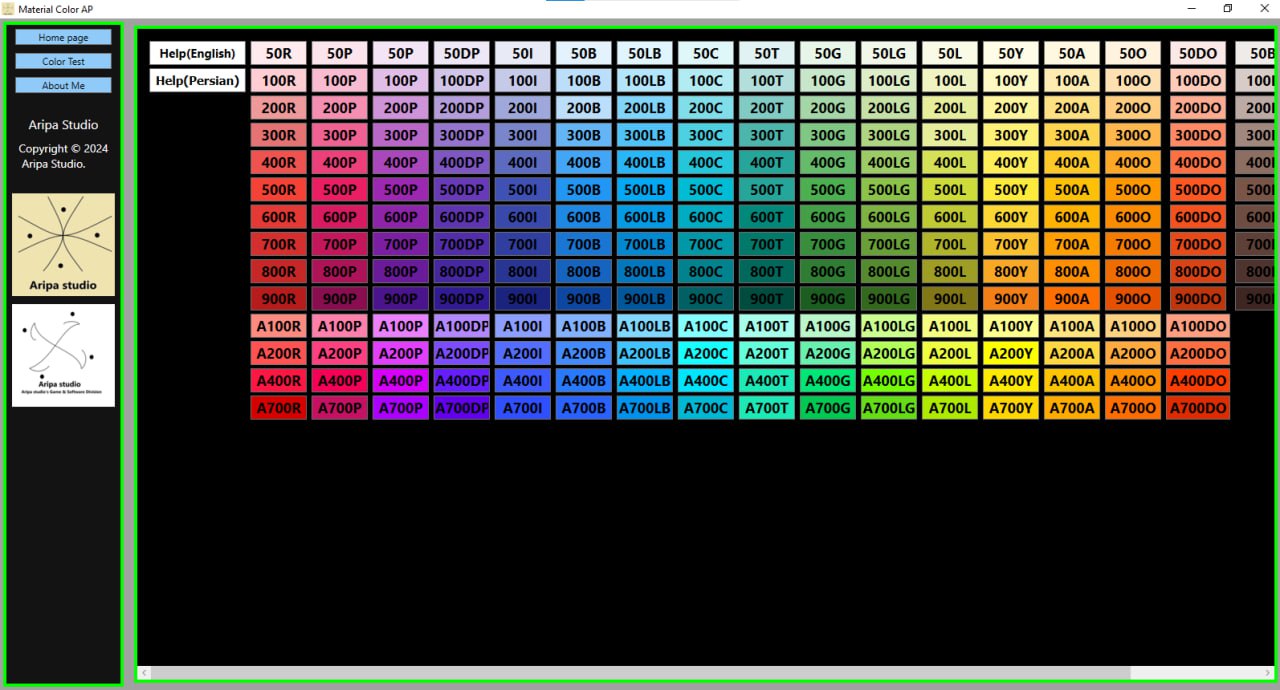This screenshot has height=690, width=1280.
Task: Click the scrollbar left arrow
Action: [x=144, y=673]
